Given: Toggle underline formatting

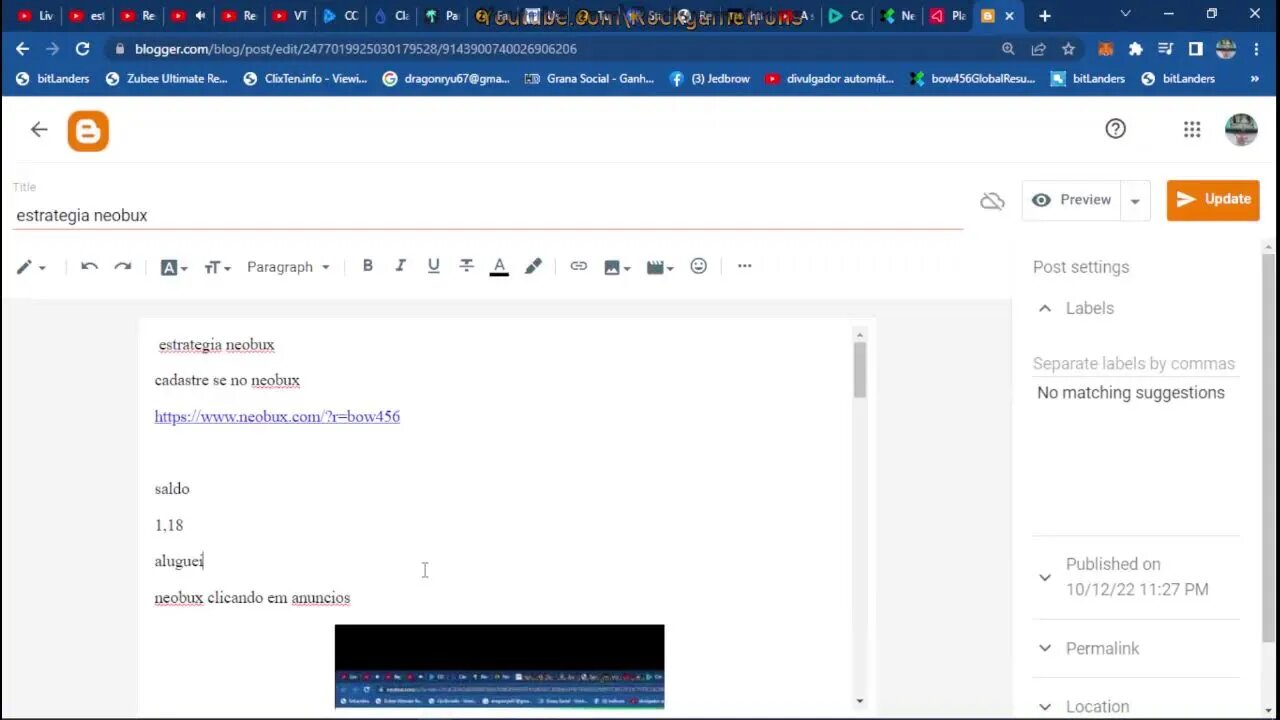Looking at the screenshot, I should tap(433, 266).
